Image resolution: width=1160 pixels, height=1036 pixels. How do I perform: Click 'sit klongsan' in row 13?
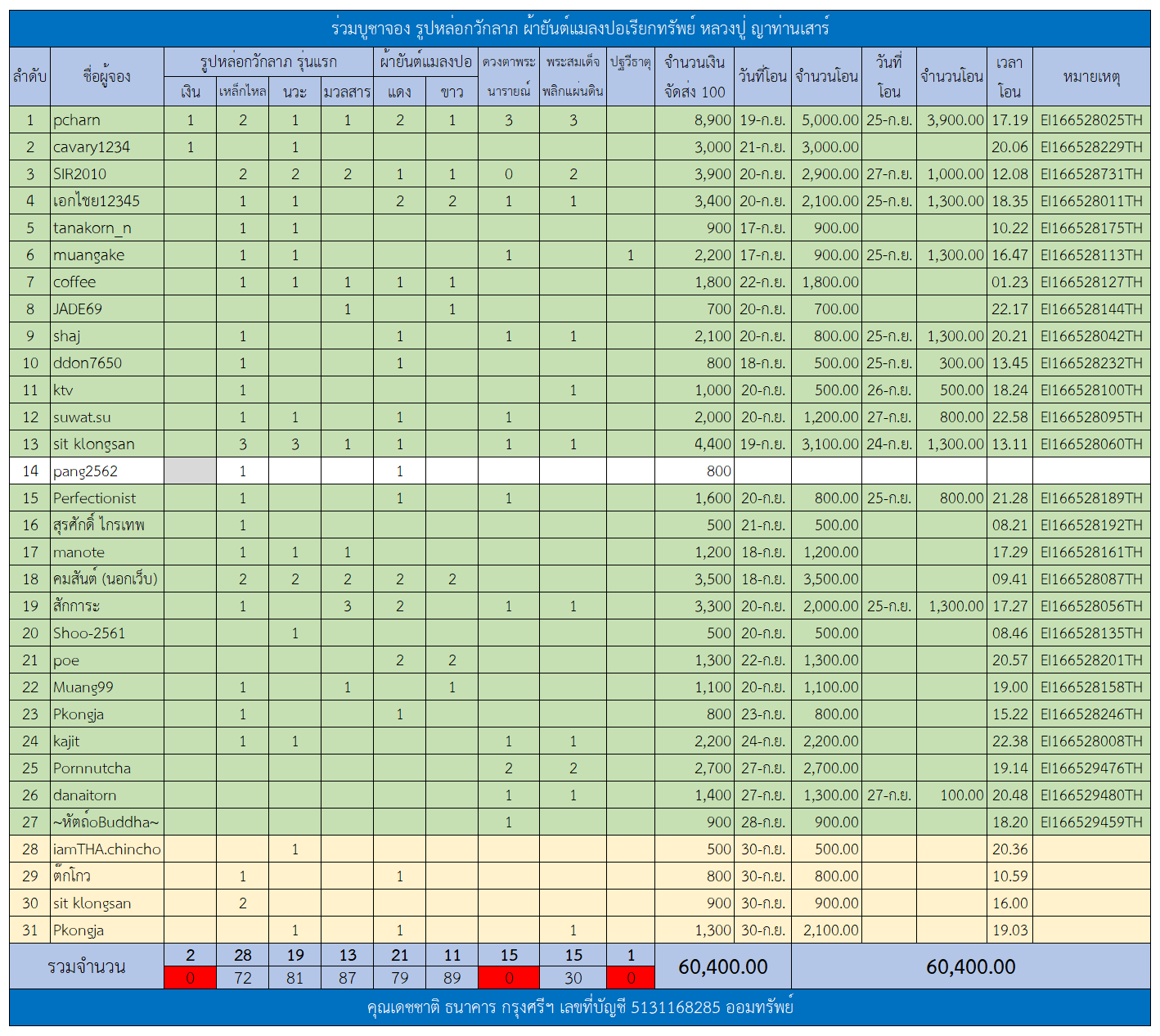[x=107, y=444]
